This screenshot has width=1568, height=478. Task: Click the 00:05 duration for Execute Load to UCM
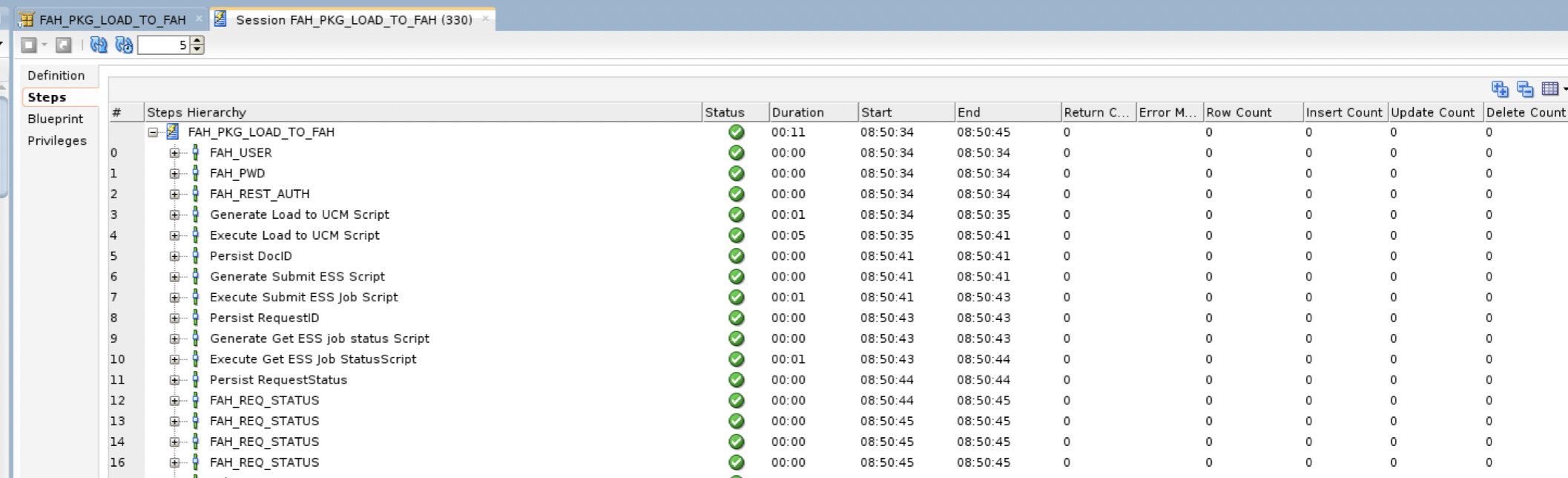pyautogui.click(x=788, y=235)
